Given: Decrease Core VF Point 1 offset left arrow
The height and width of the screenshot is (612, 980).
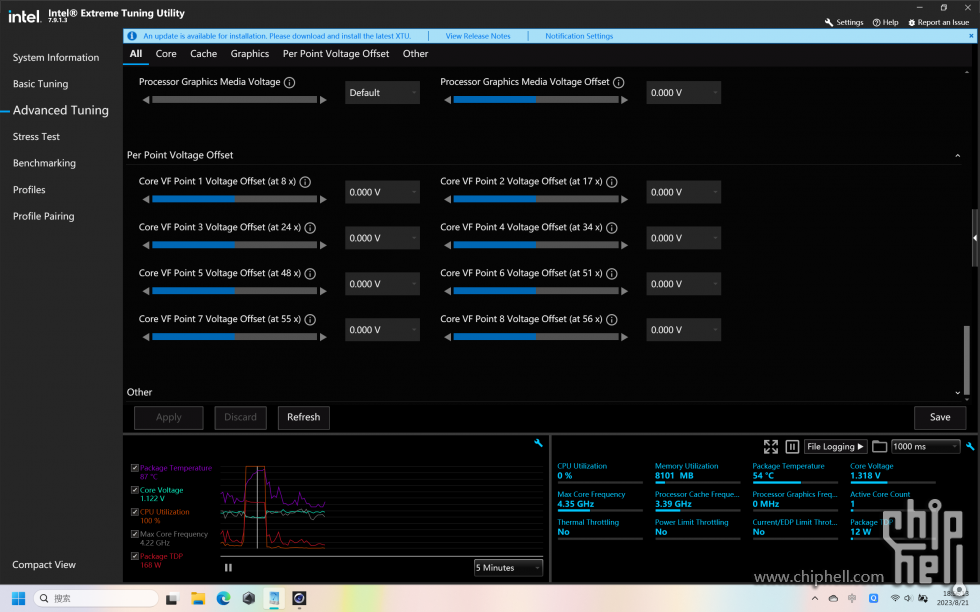Looking at the screenshot, I should 146,199.
